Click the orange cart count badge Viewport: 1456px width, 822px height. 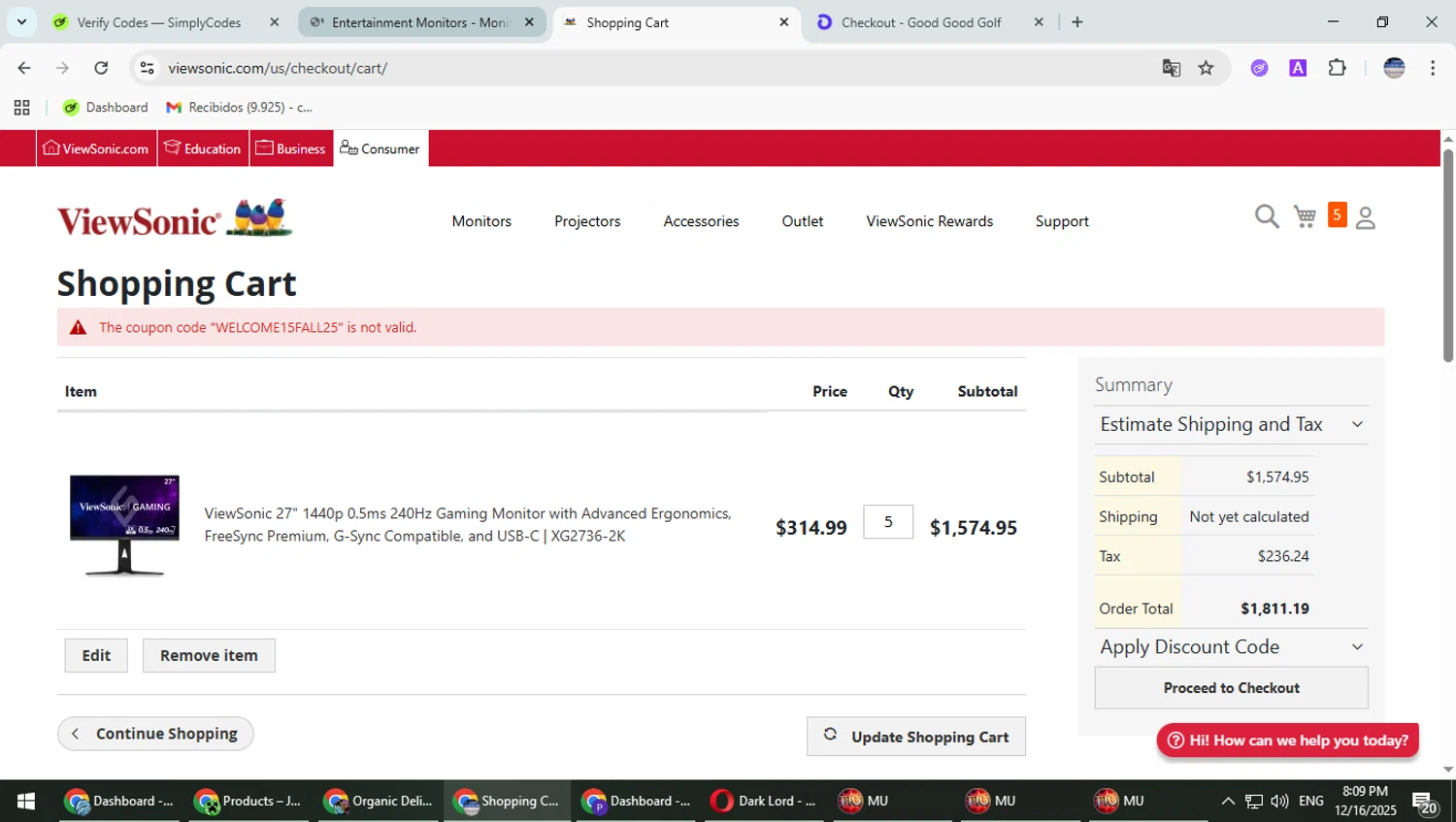(1337, 214)
